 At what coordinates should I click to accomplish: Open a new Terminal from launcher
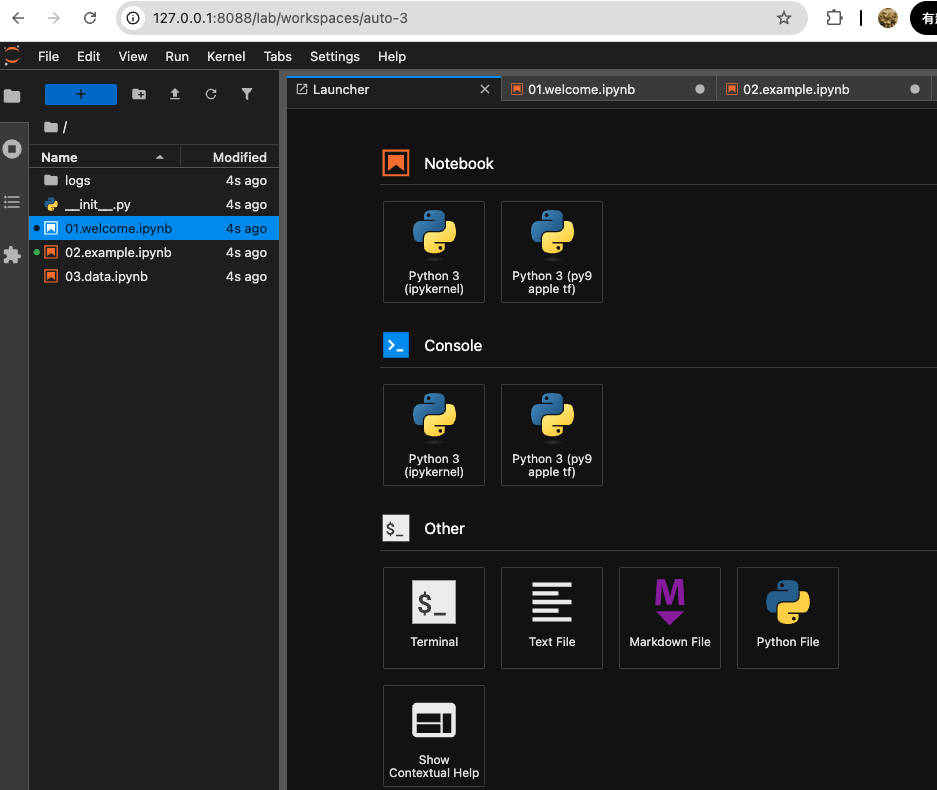pyautogui.click(x=434, y=617)
